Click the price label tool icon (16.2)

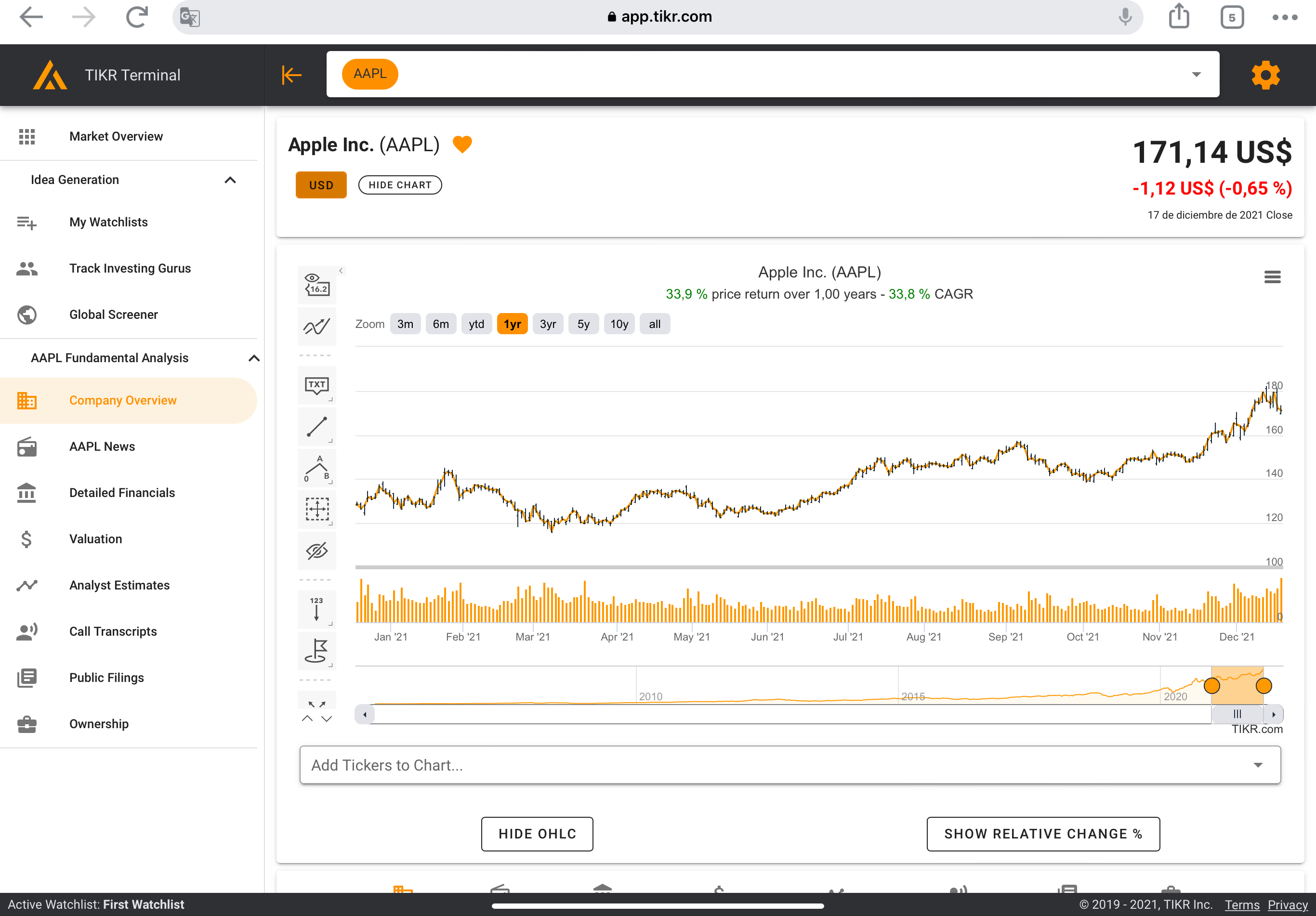316,285
